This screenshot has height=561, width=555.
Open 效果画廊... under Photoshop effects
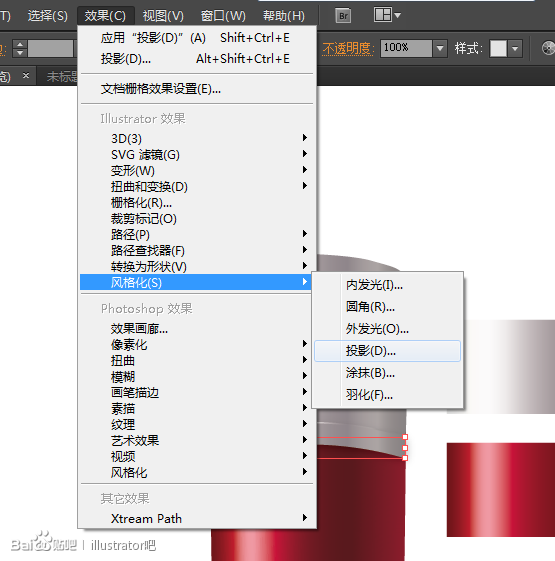(196, 328)
